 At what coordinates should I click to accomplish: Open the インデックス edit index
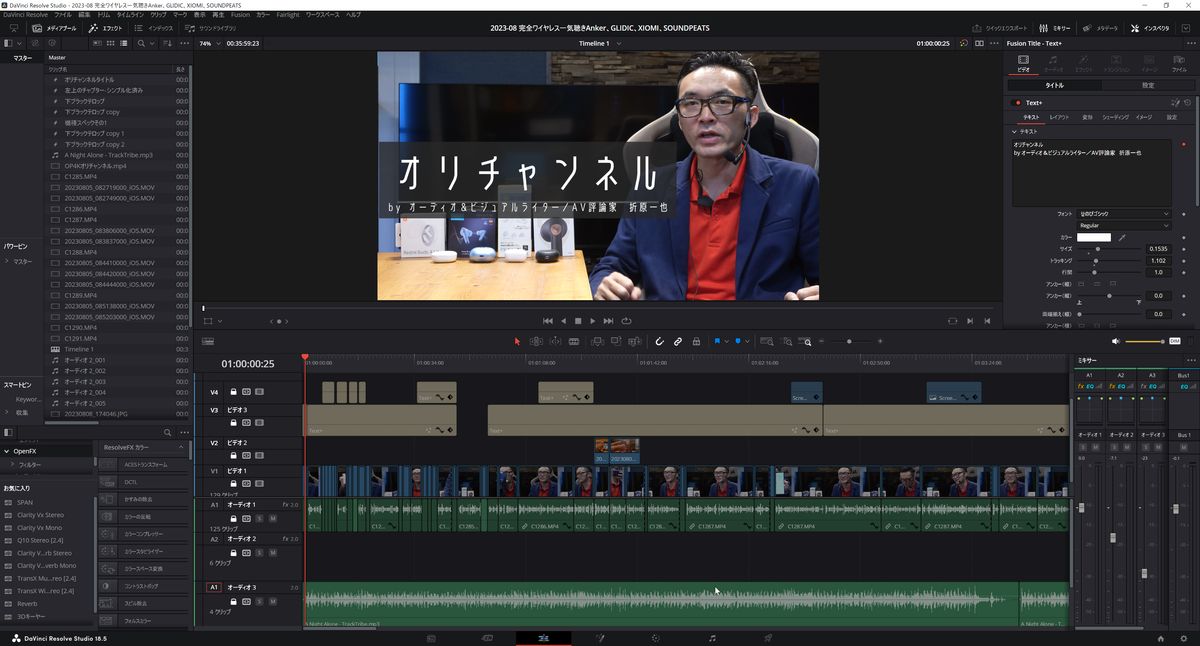[153, 28]
